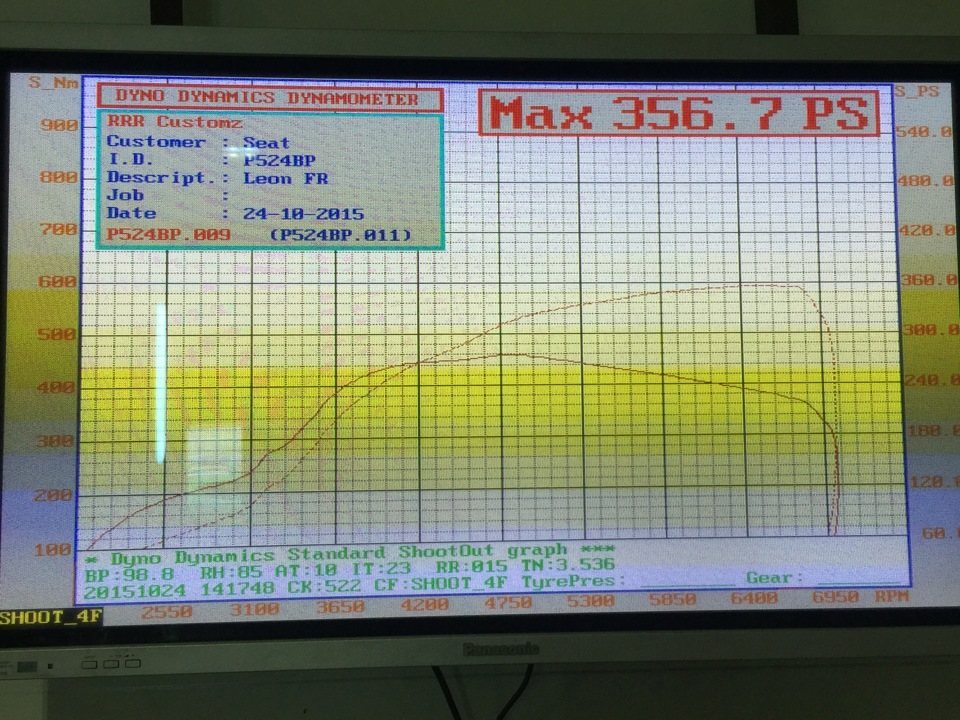Select run file P524BP.009
This screenshot has height=720, width=960.
pyautogui.click(x=168, y=234)
